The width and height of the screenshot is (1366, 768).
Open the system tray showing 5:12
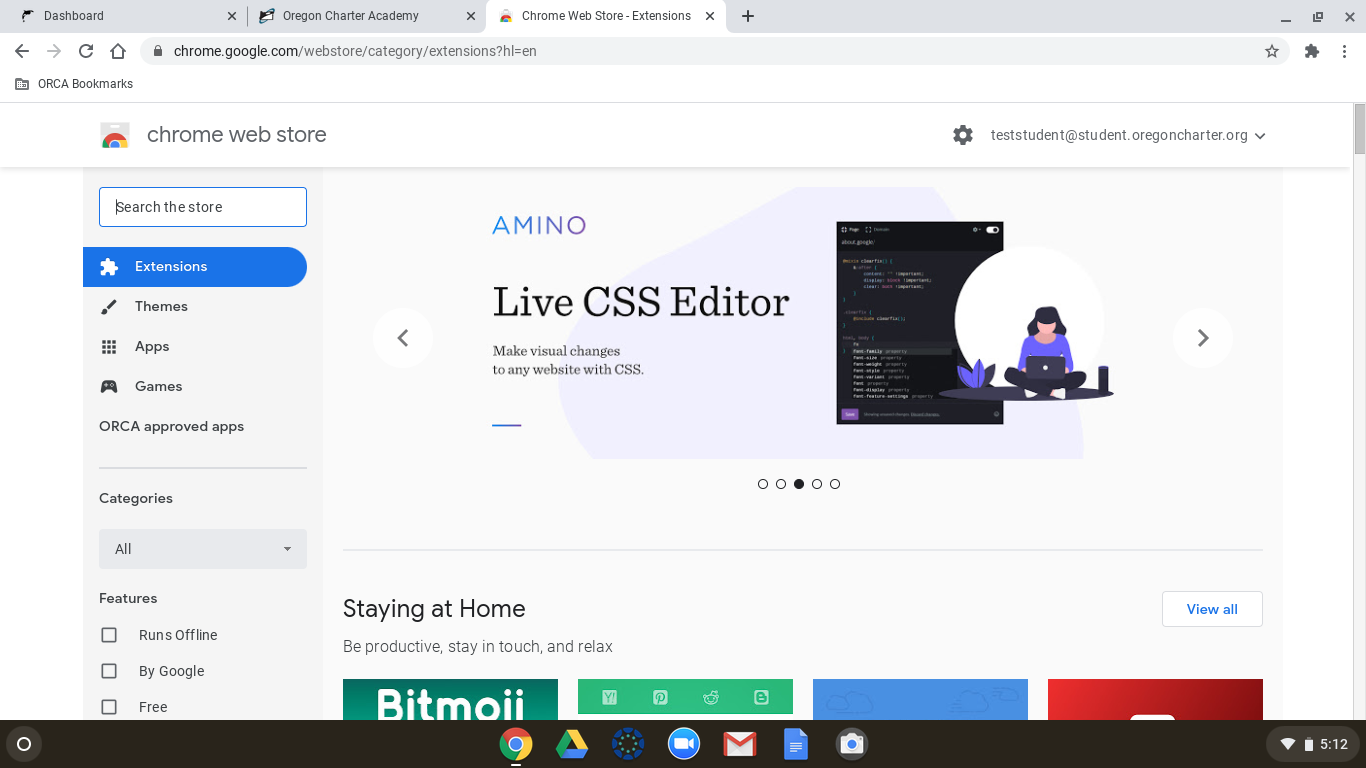tap(1313, 744)
